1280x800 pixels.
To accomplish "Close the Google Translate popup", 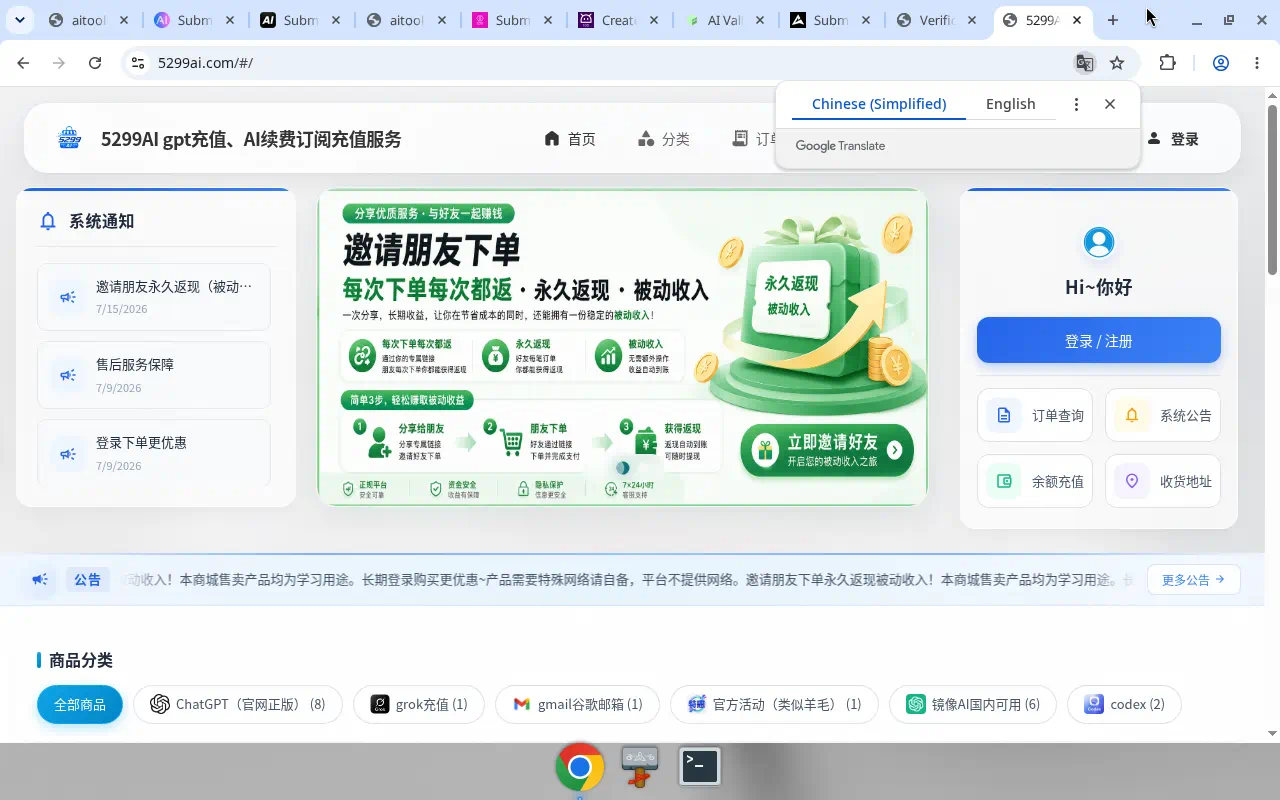I will (1110, 104).
